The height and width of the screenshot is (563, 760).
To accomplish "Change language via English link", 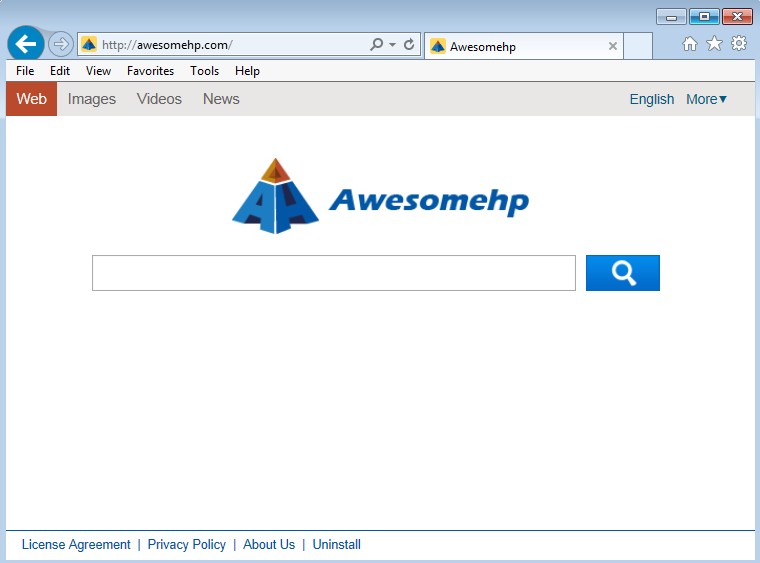I will 652,99.
